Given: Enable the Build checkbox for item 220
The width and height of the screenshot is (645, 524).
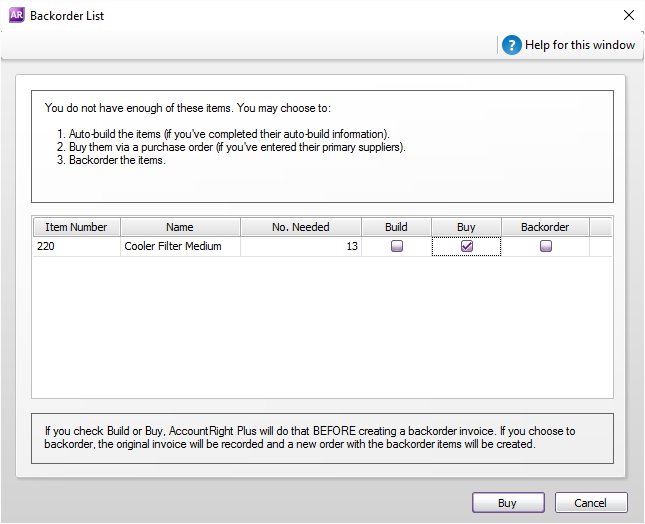Looking at the screenshot, I should (x=397, y=246).
